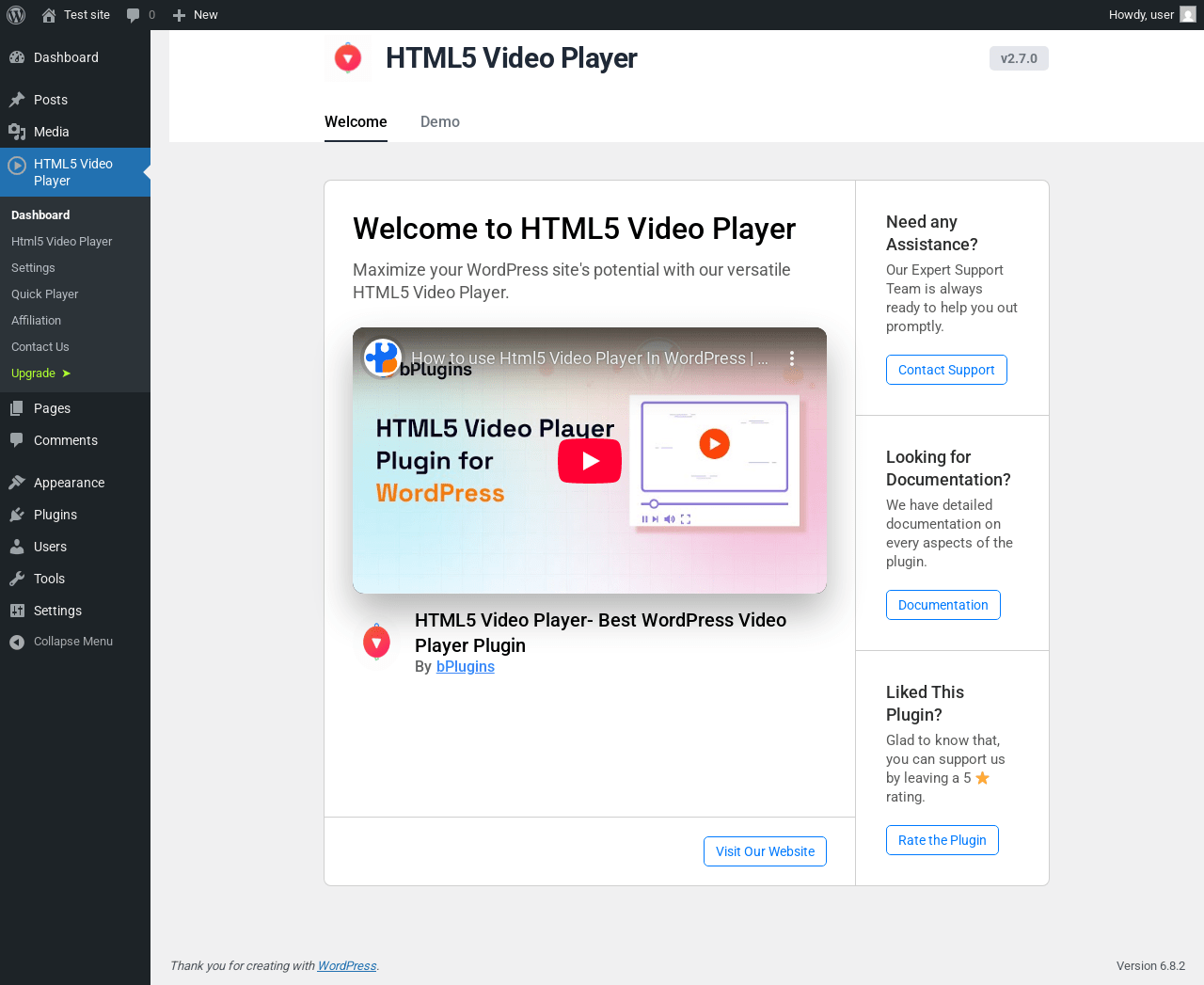Click the Contact Support button
Image resolution: width=1204 pixels, height=985 pixels.
click(x=946, y=370)
